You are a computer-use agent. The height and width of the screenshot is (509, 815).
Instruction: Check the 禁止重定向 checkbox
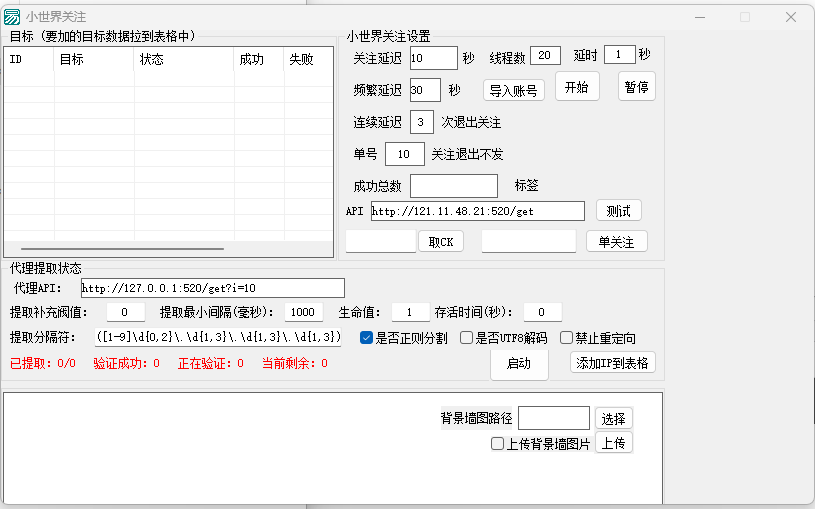[x=567, y=338]
